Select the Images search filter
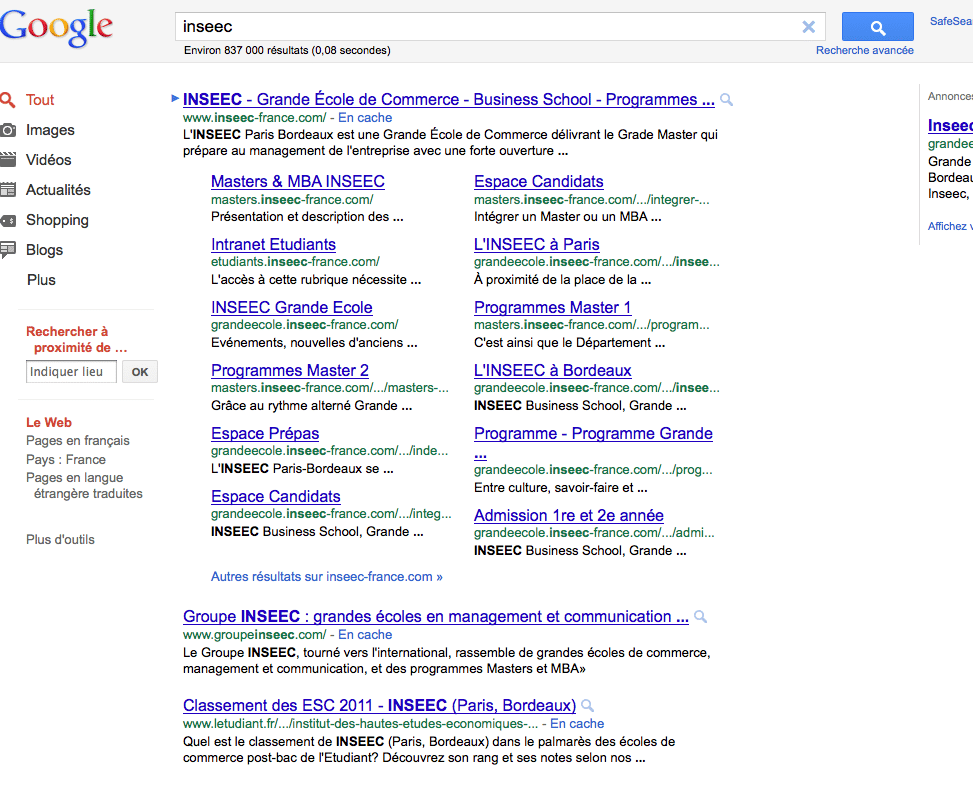This screenshot has width=973, height=786. [x=50, y=130]
